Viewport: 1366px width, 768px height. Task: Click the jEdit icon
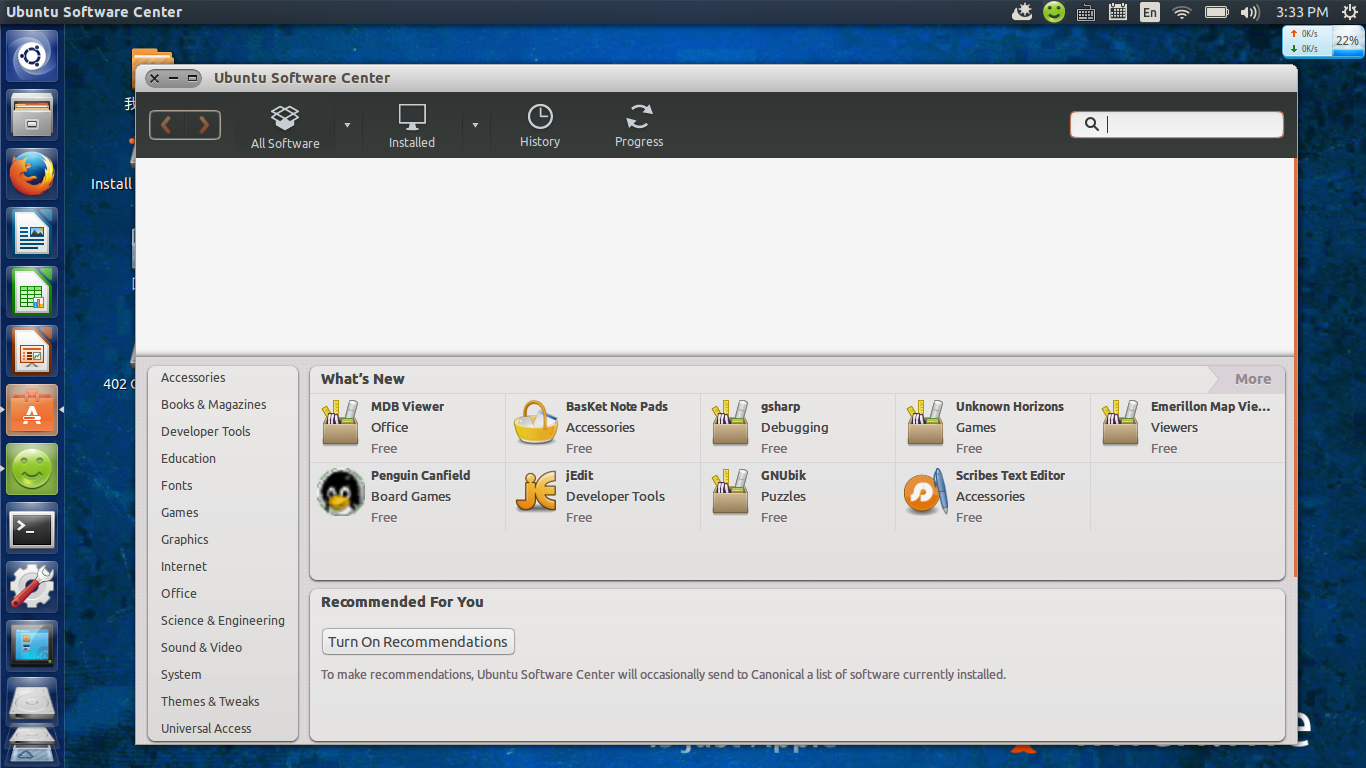pos(535,492)
